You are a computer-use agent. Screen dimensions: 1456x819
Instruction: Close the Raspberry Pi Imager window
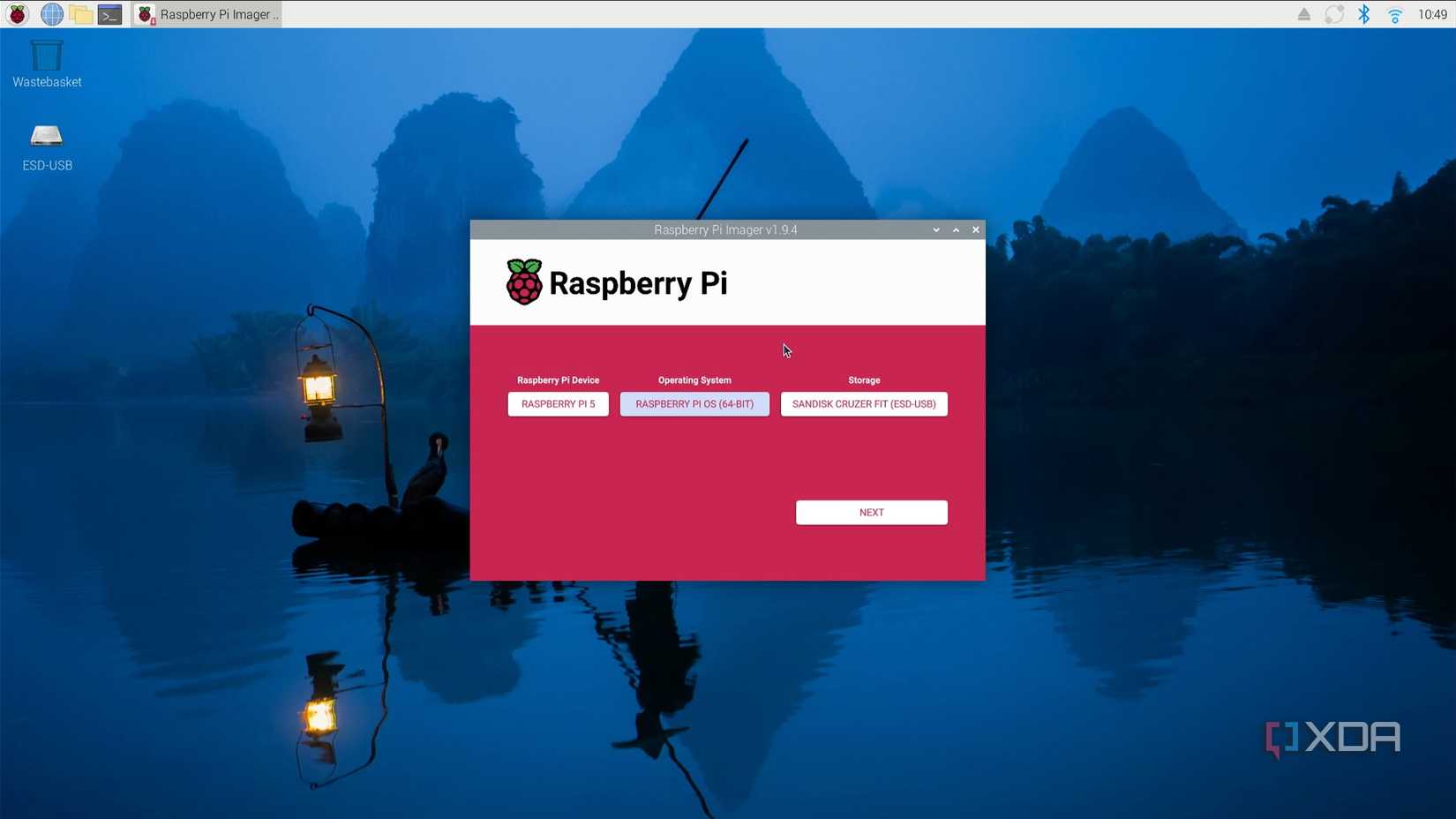pos(976,230)
